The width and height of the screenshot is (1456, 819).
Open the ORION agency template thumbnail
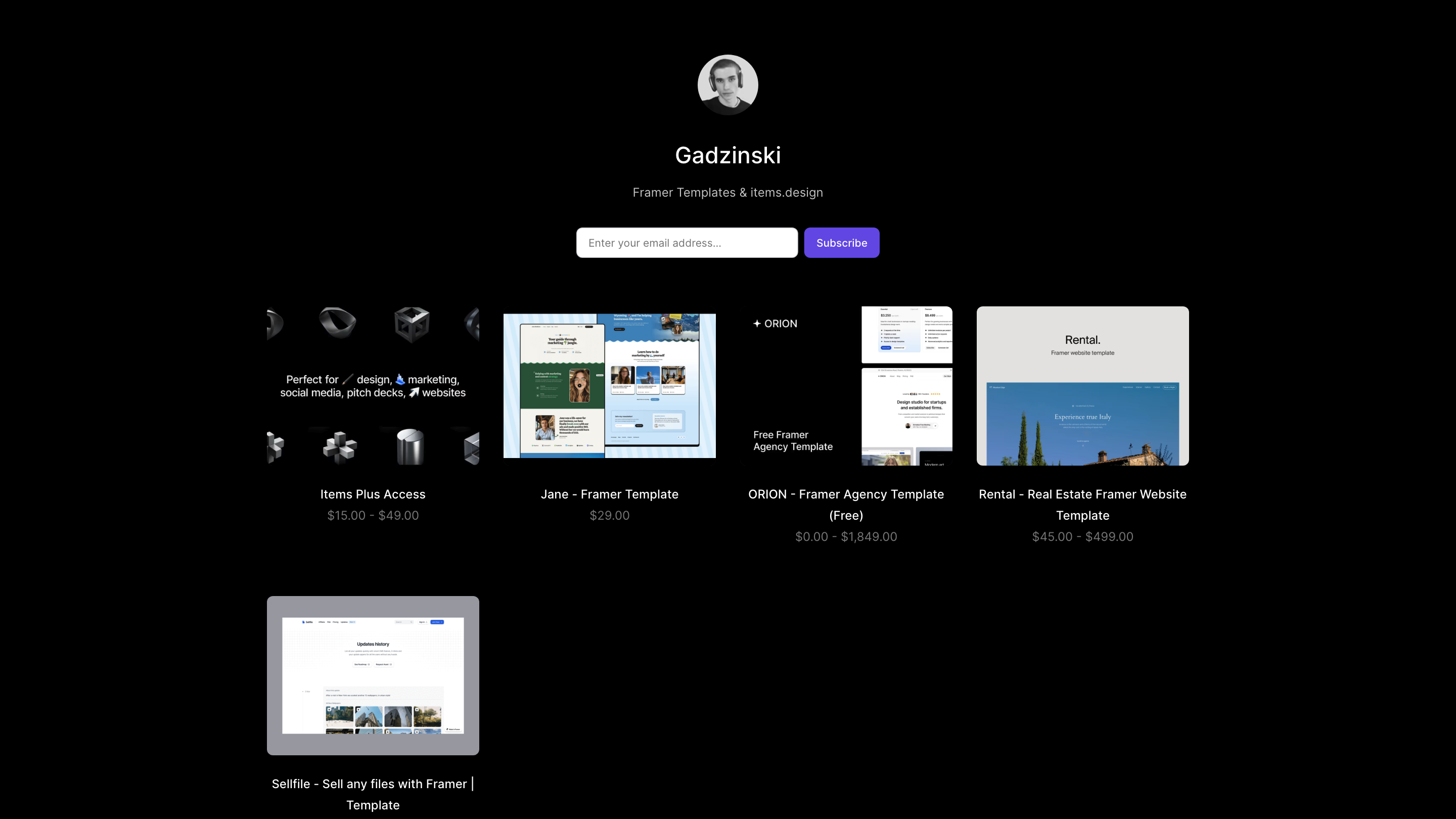846,386
